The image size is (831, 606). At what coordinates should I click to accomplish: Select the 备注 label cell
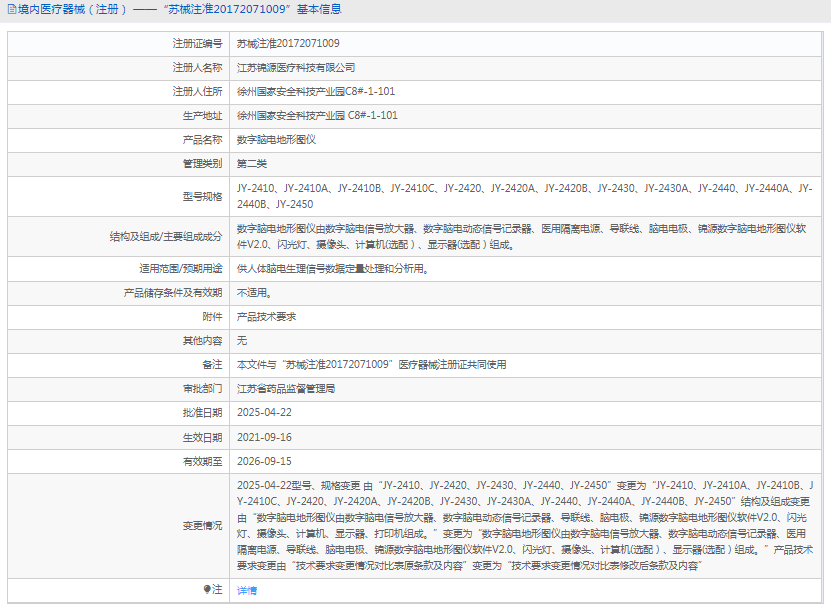click(119, 365)
